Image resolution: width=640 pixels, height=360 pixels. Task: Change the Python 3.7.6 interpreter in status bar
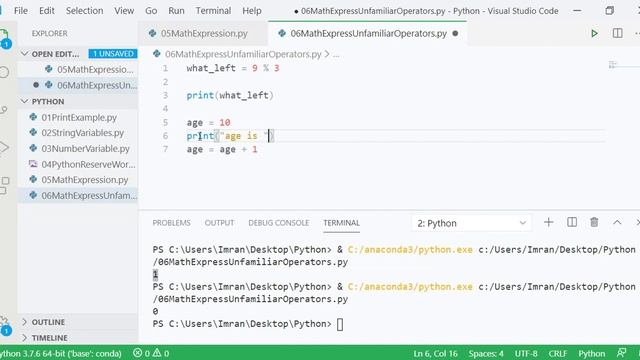[60, 353]
